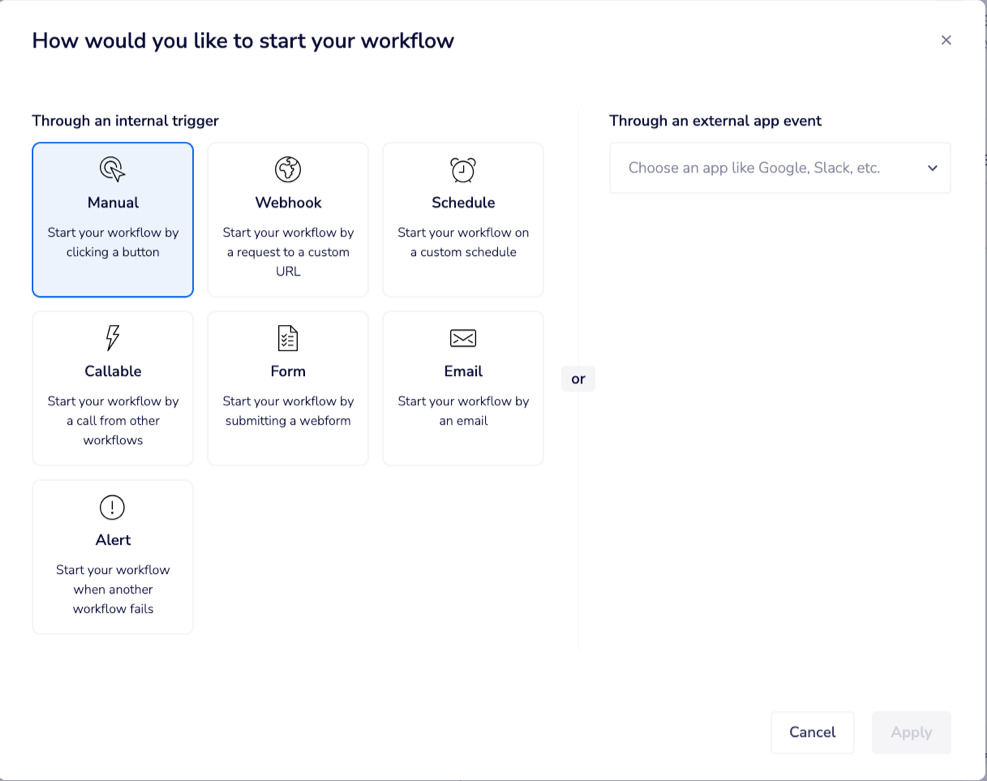
Task: Click the Manual trigger description text
Action: coord(113,242)
